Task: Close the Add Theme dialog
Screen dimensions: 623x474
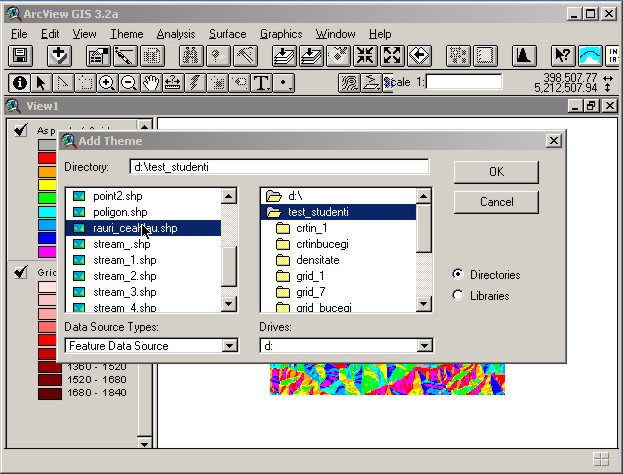Action: point(554,141)
